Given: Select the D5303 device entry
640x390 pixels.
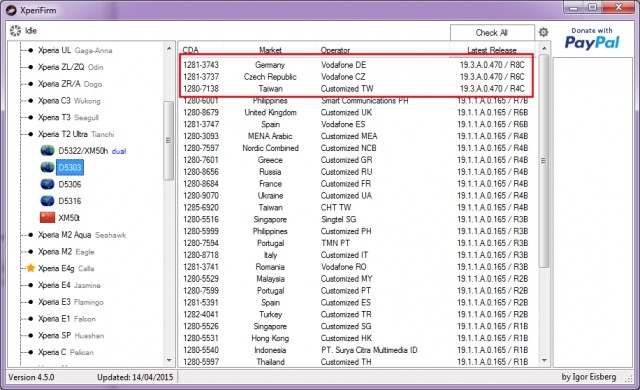Looking at the screenshot, I should coord(70,168).
